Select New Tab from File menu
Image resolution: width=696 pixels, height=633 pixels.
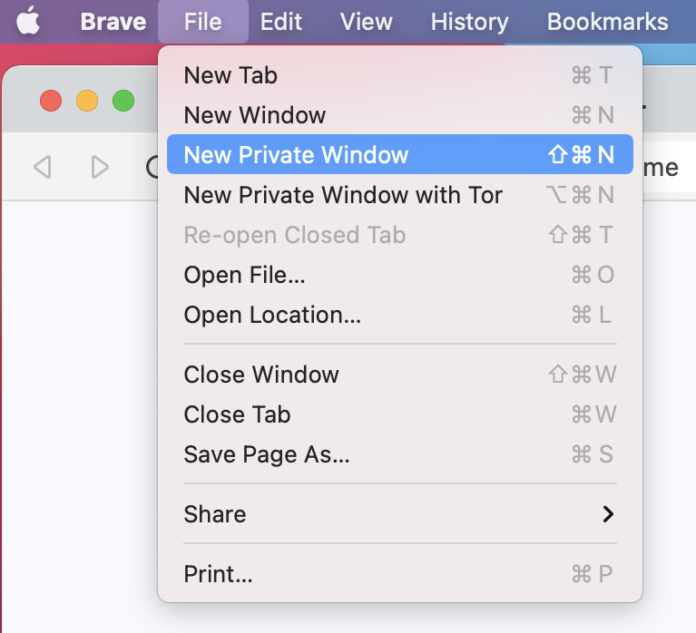[231, 75]
